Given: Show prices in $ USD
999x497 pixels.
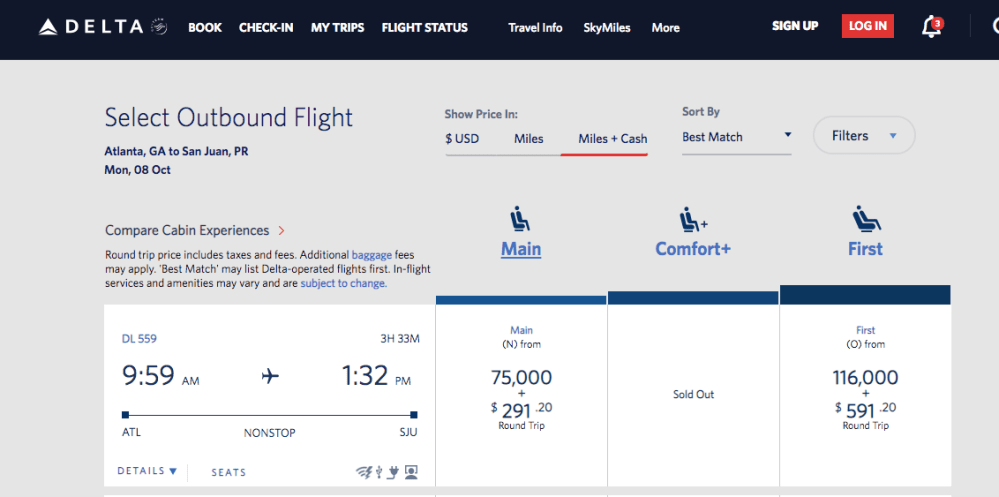Looking at the screenshot, I should point(462,139).
